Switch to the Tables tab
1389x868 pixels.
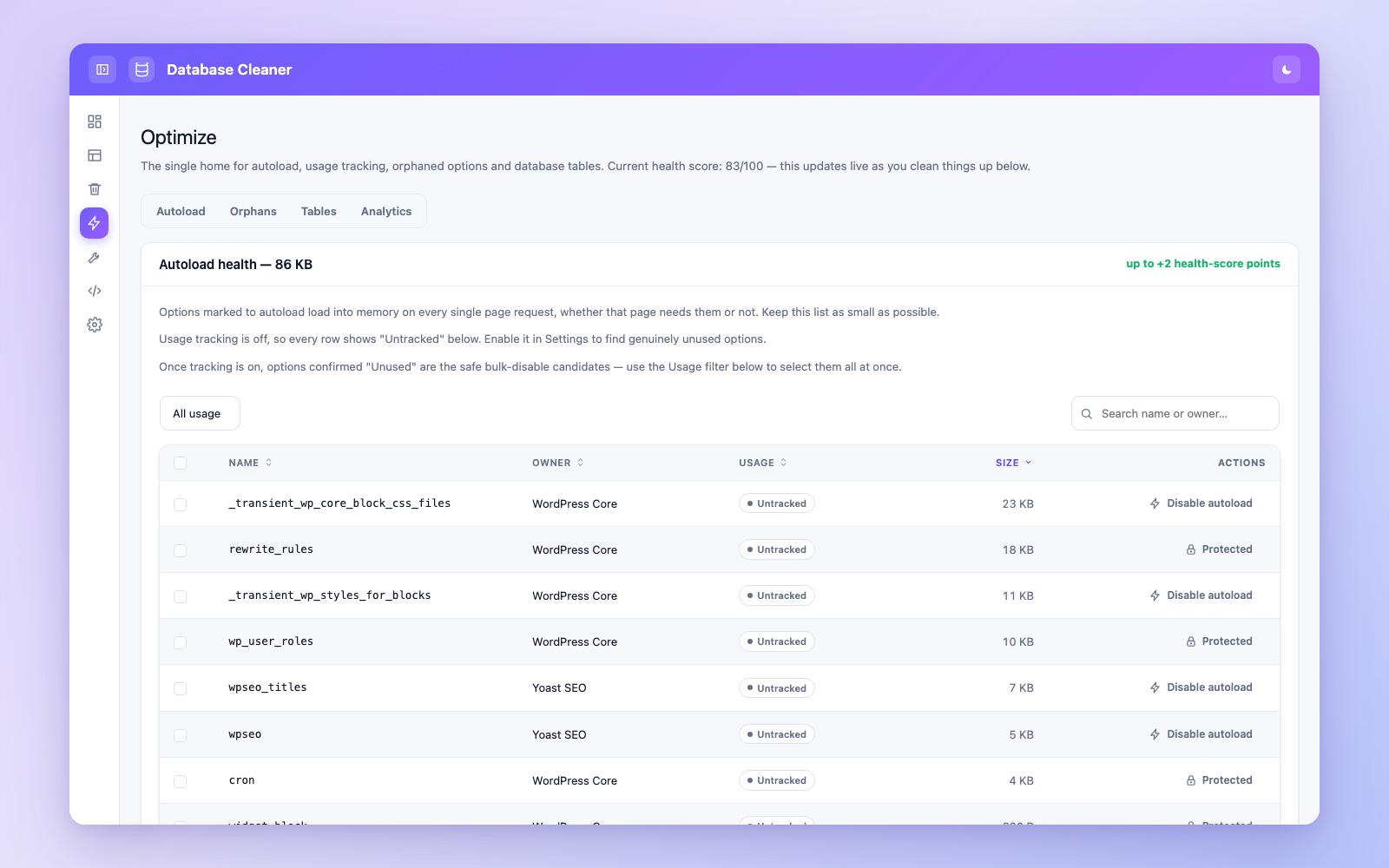319,211
